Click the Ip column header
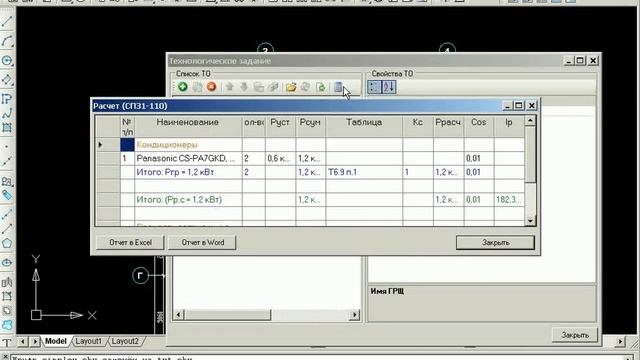Screen dimensions: 640x360 509,127
